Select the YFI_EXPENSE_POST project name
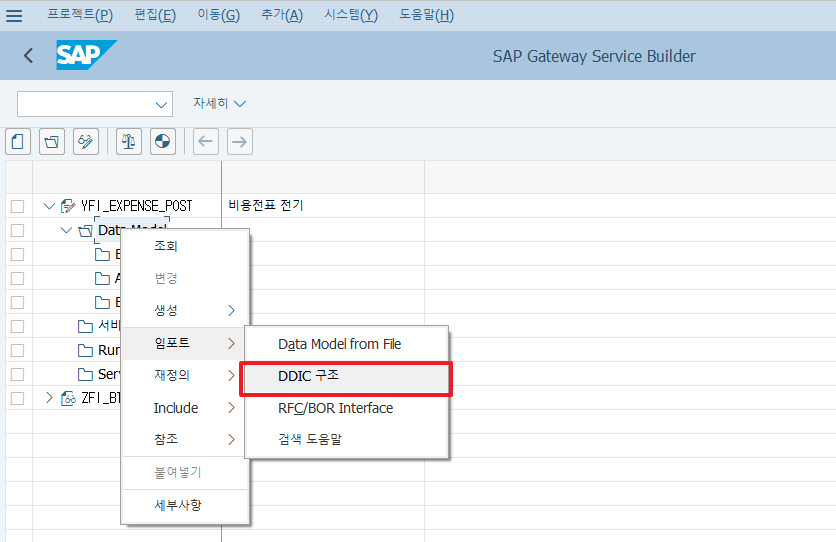Screen dimensions: 836x542 [136, 206]
